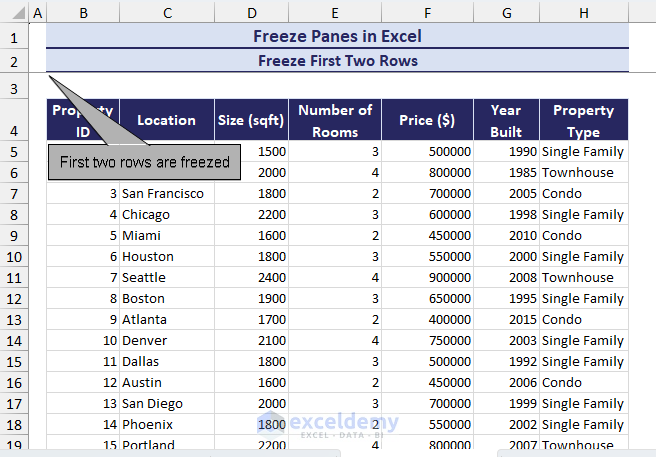Select row 2 header

(14, 62)
